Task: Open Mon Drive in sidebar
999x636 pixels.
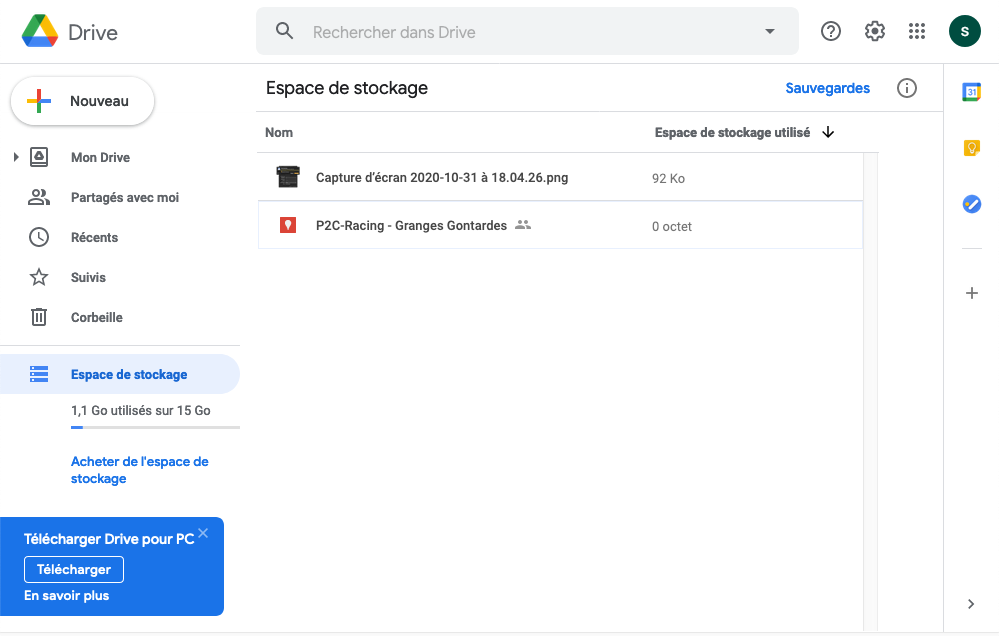Action: click(101, 157)
